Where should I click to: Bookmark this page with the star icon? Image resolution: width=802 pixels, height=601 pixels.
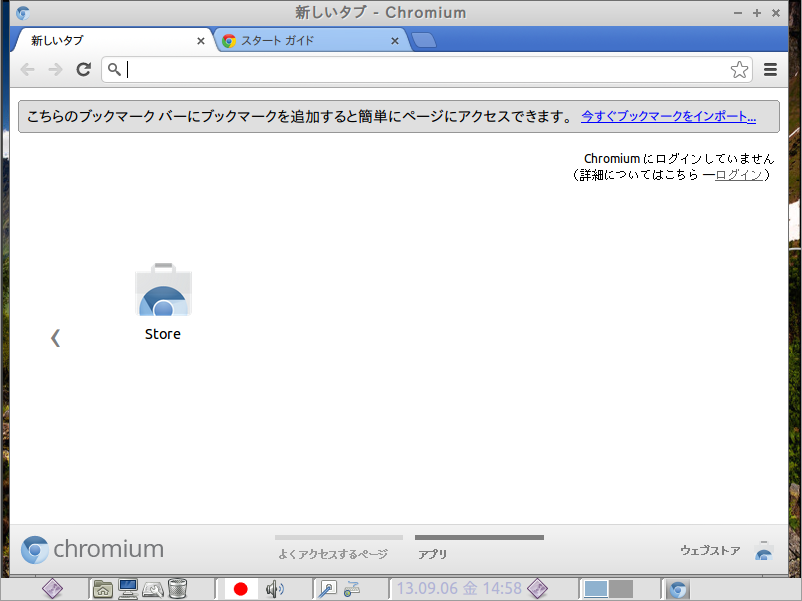pyautogui.click(x=739, y=70)
